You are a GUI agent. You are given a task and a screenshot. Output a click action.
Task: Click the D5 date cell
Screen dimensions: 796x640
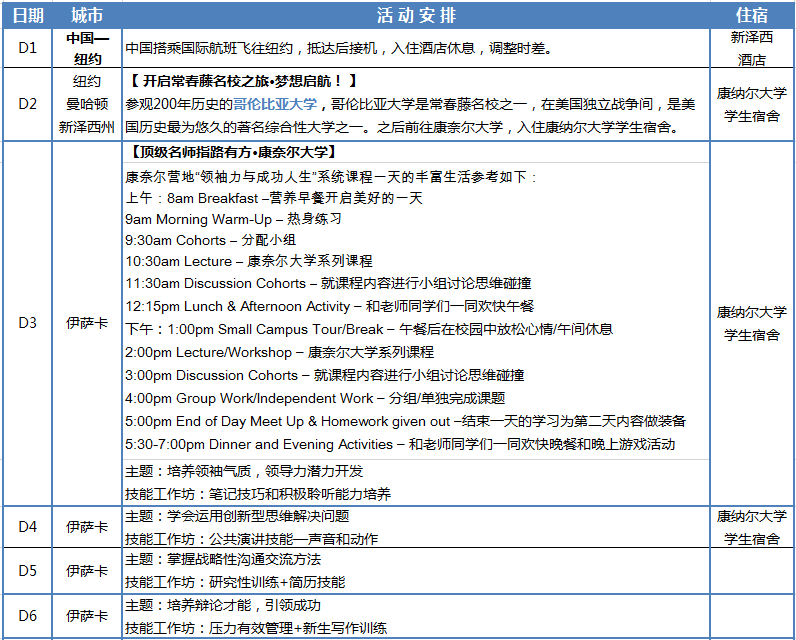click(27, 571)
